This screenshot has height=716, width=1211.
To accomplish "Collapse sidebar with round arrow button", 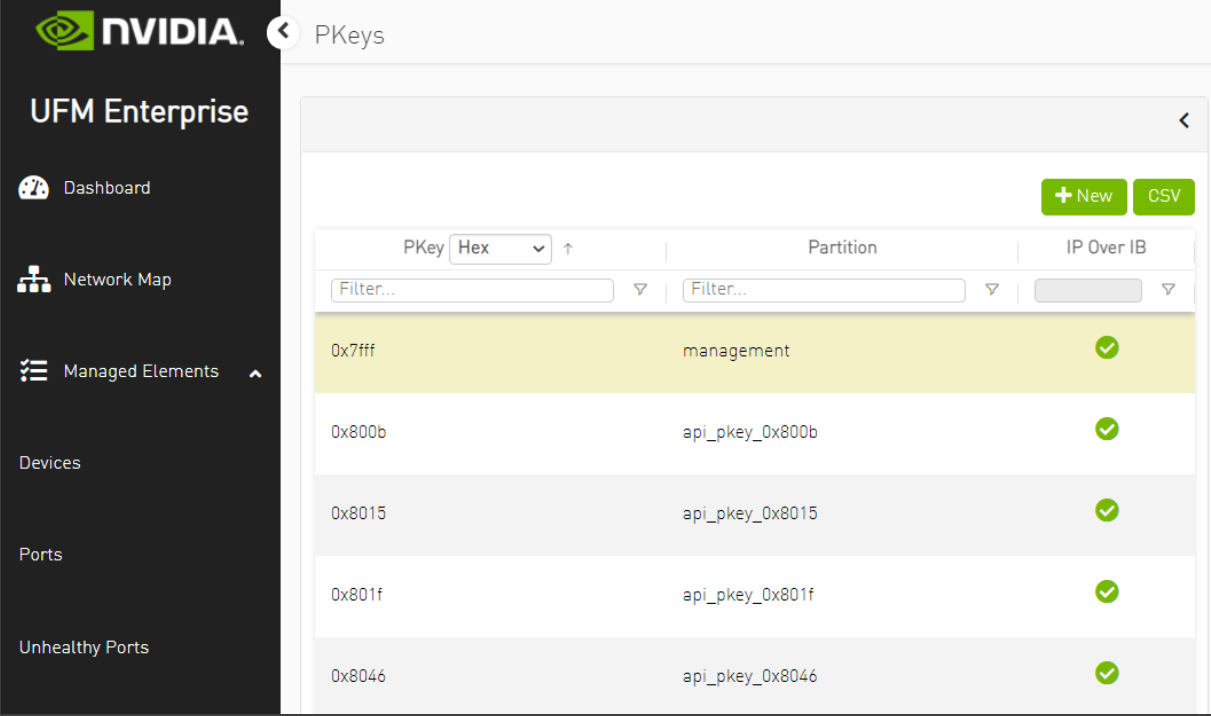I will coord(283,33).
